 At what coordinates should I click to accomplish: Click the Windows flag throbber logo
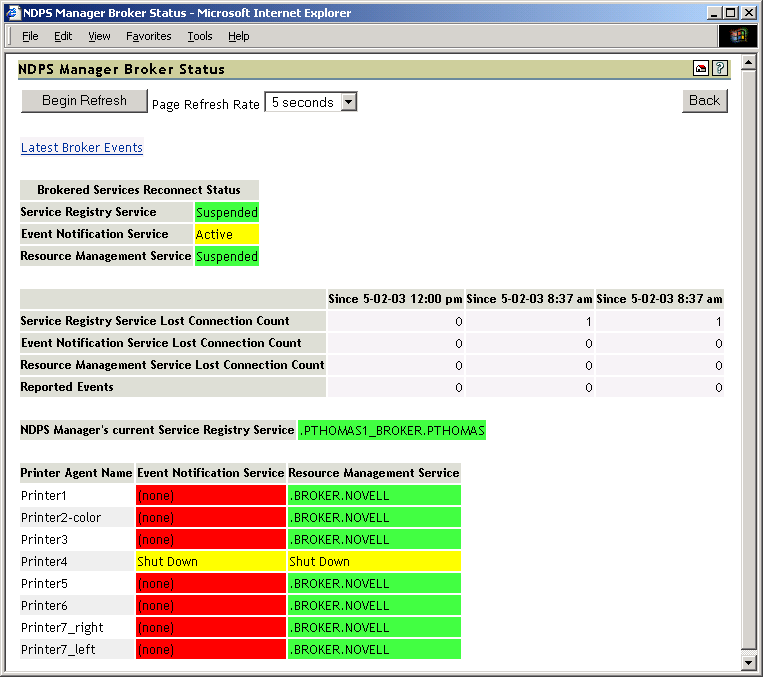pyautogui.click(x=738, y=36)
